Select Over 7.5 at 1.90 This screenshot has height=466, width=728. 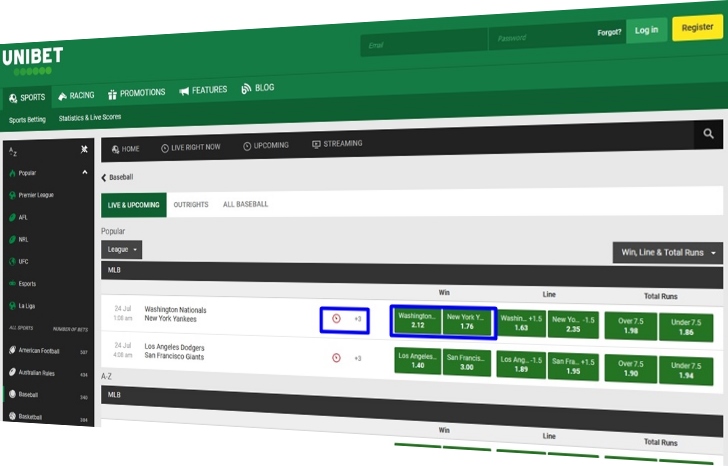[630, 368]
